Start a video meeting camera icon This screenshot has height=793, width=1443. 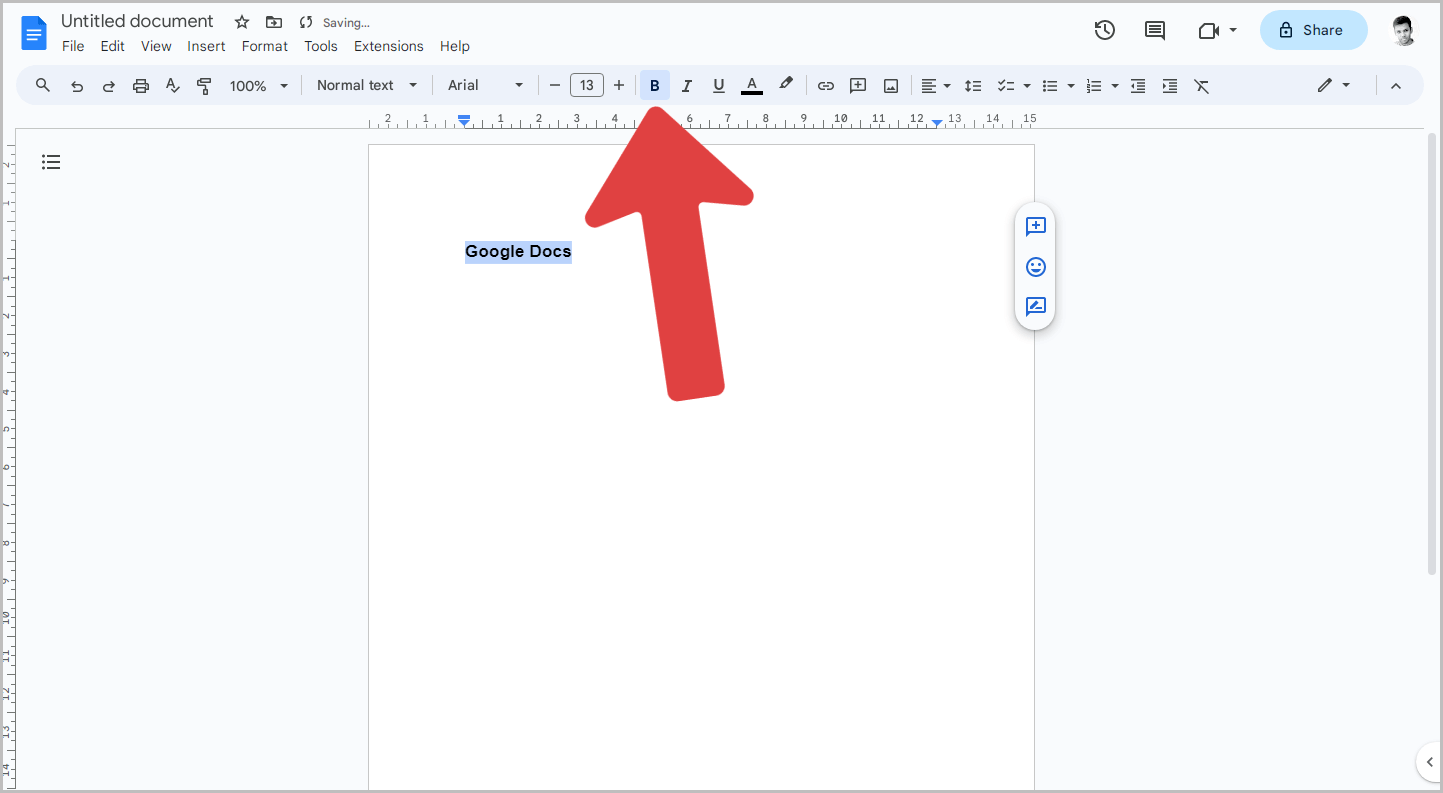1208,30
